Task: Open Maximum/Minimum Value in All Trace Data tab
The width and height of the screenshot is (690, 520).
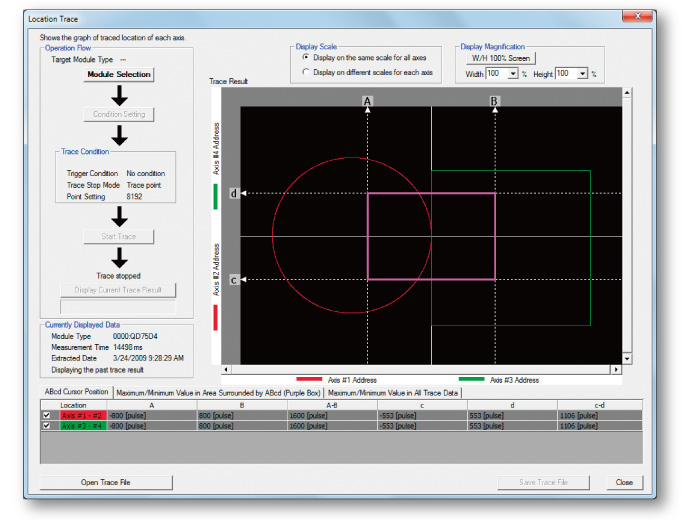Action: coord(393,393)
